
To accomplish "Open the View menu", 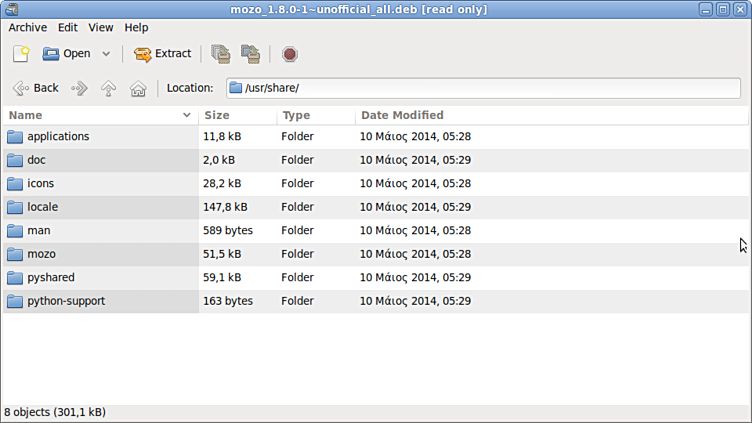I will [100, 28].
